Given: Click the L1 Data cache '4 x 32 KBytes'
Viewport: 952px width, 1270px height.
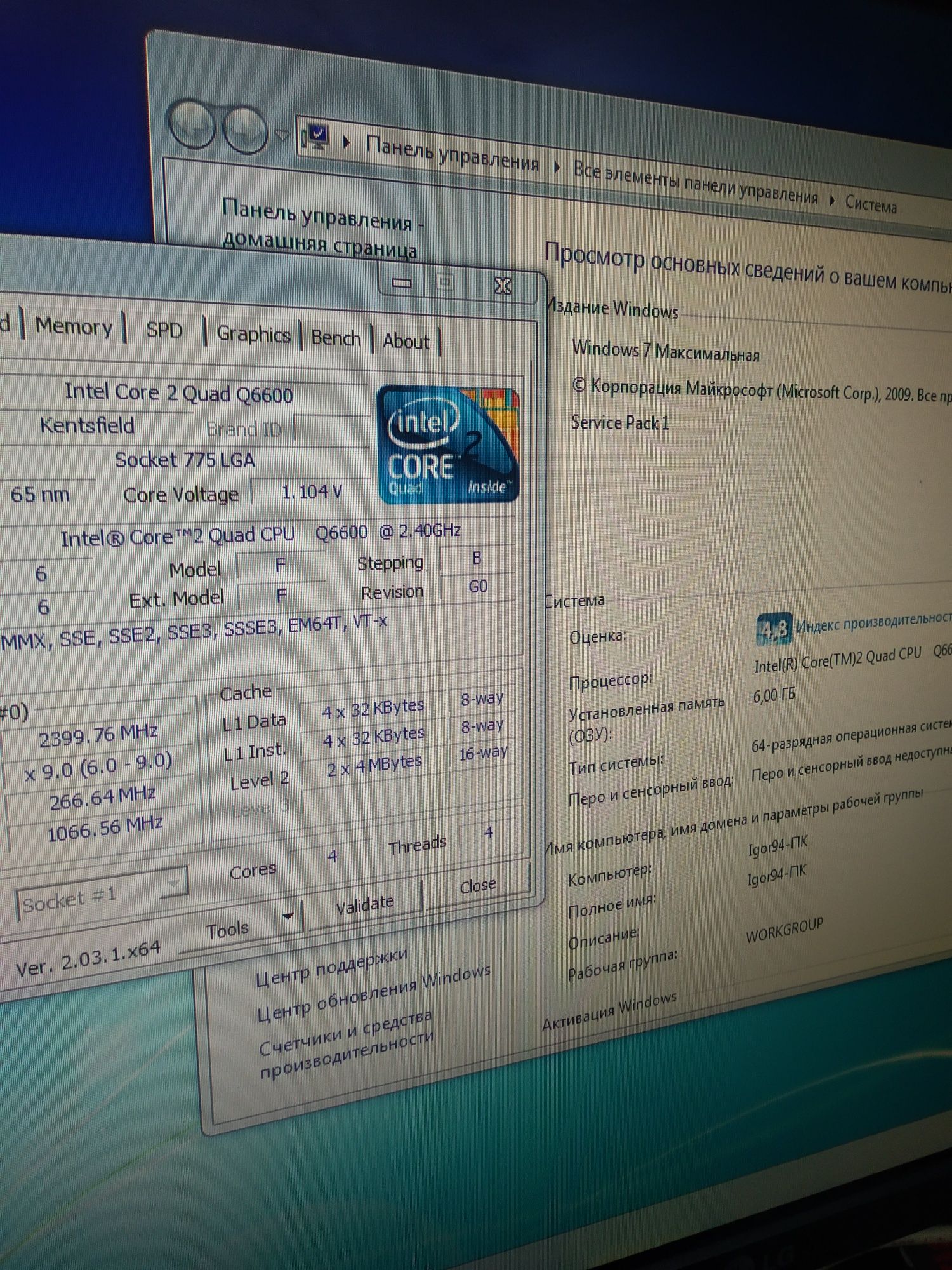Looking at the screenshot, I should click(x=373, y=709).
